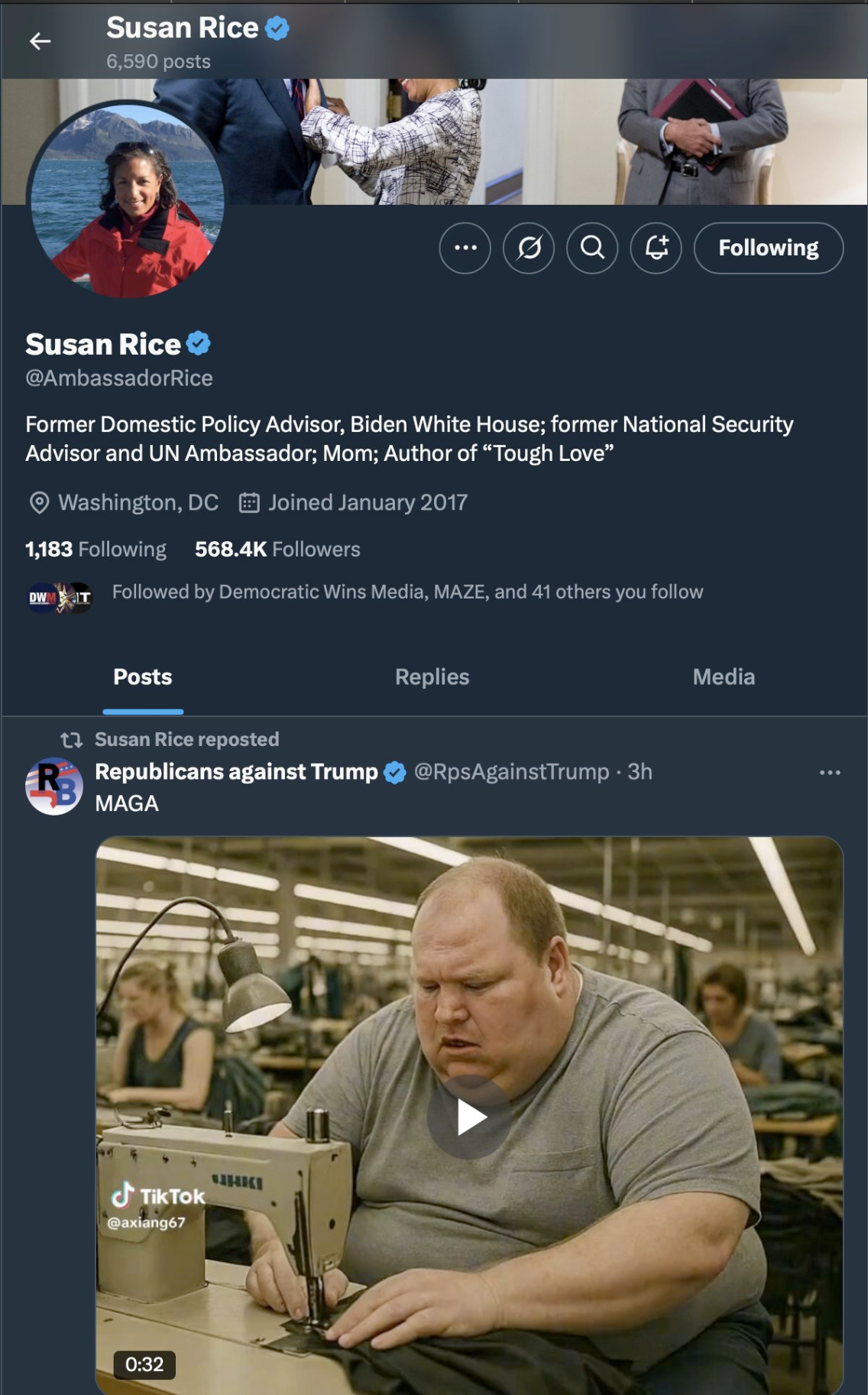Switch to the Media tab
This screenshot has height=1395, width=868.
(724, 676)
